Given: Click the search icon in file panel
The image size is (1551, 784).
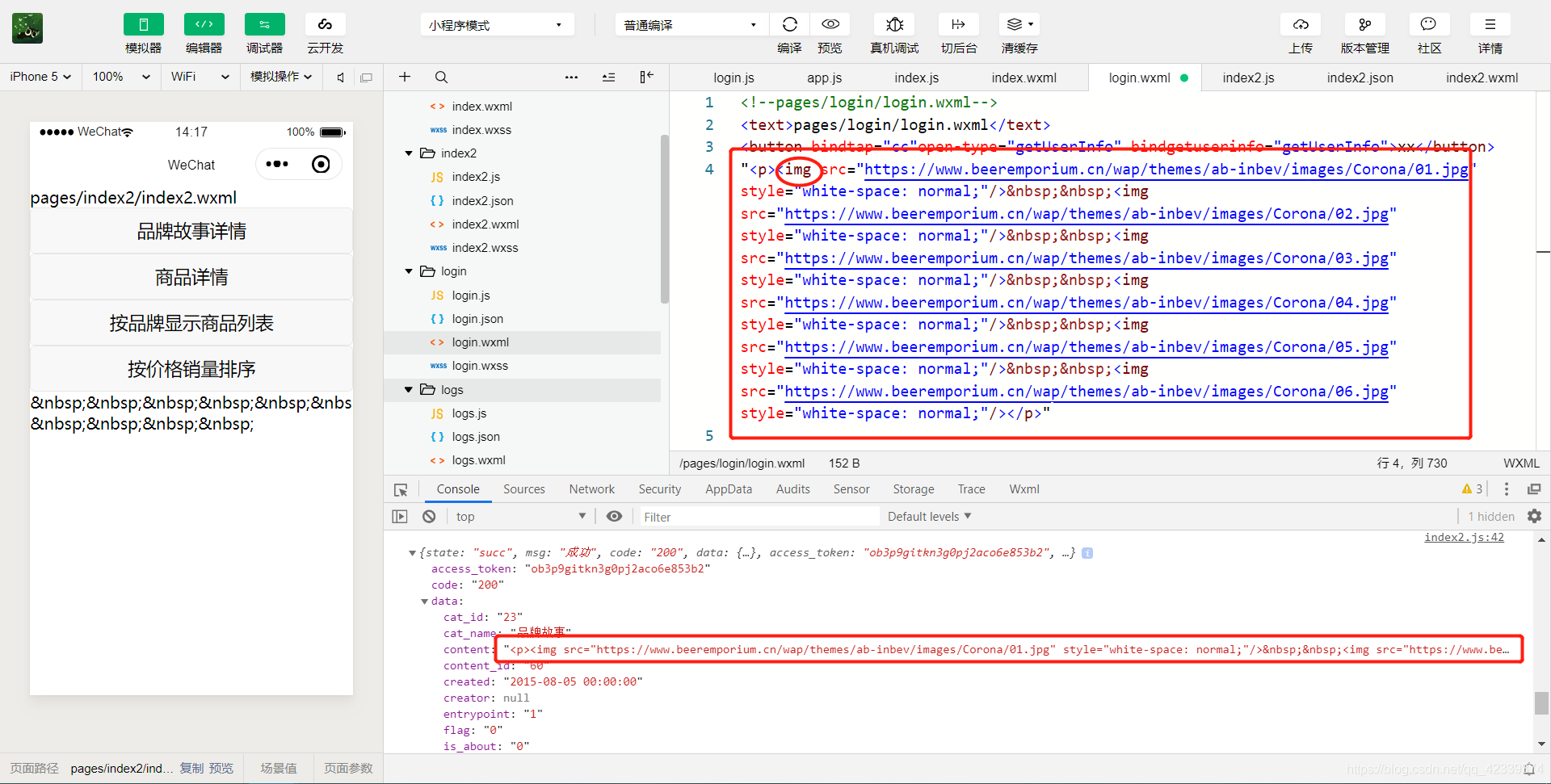Looking at the screenshot, I should click(441, 77).
